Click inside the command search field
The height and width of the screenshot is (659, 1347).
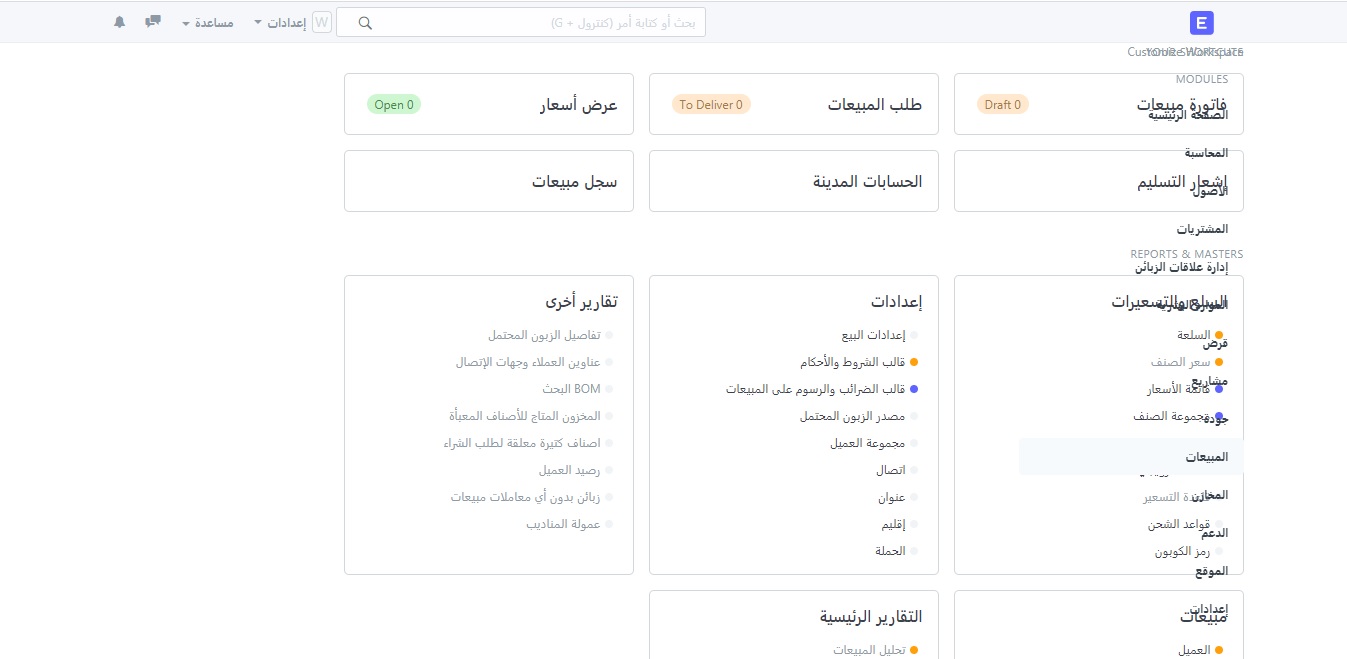(x=520, y=21)
